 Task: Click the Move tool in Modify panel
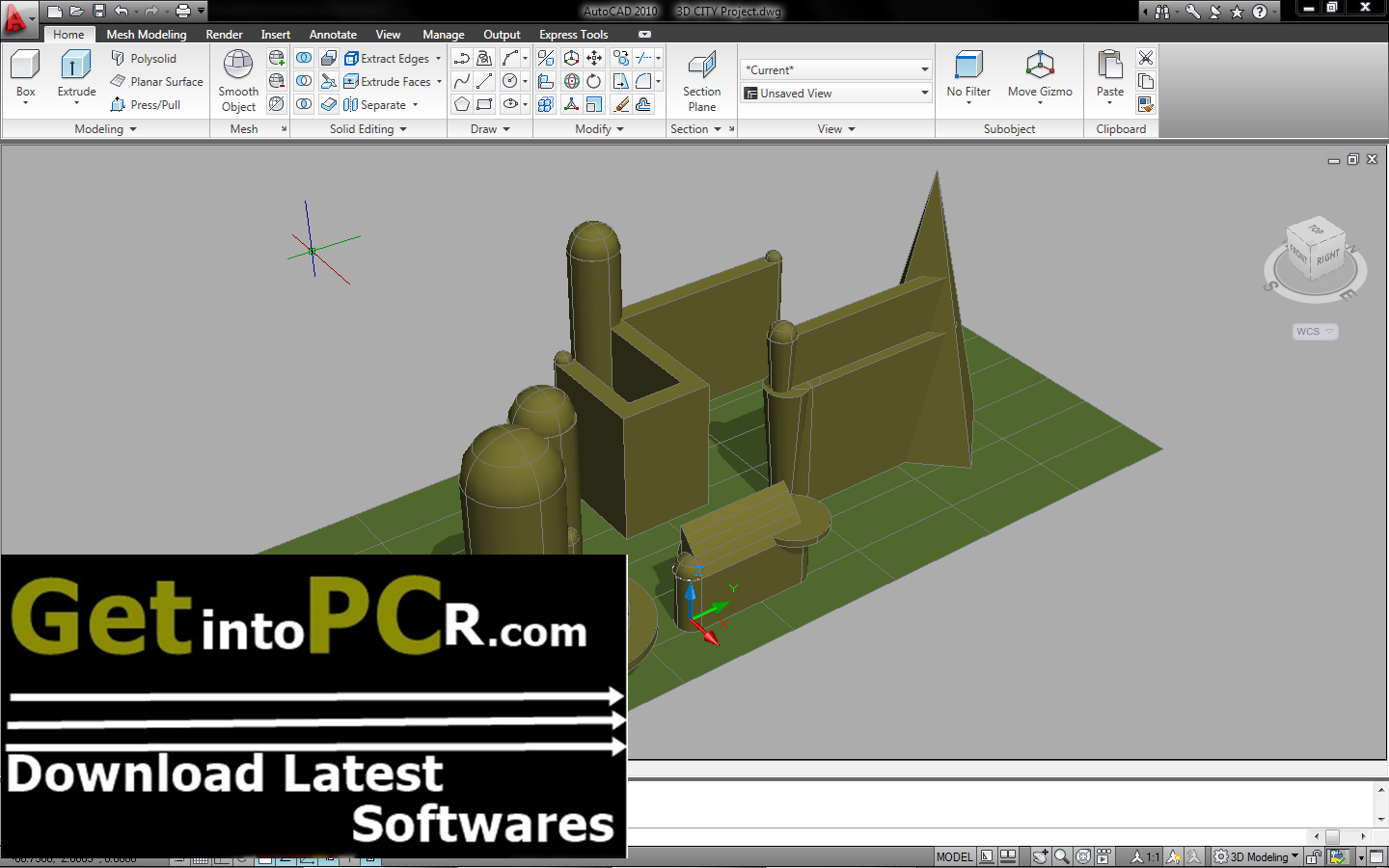pos(594,59)
